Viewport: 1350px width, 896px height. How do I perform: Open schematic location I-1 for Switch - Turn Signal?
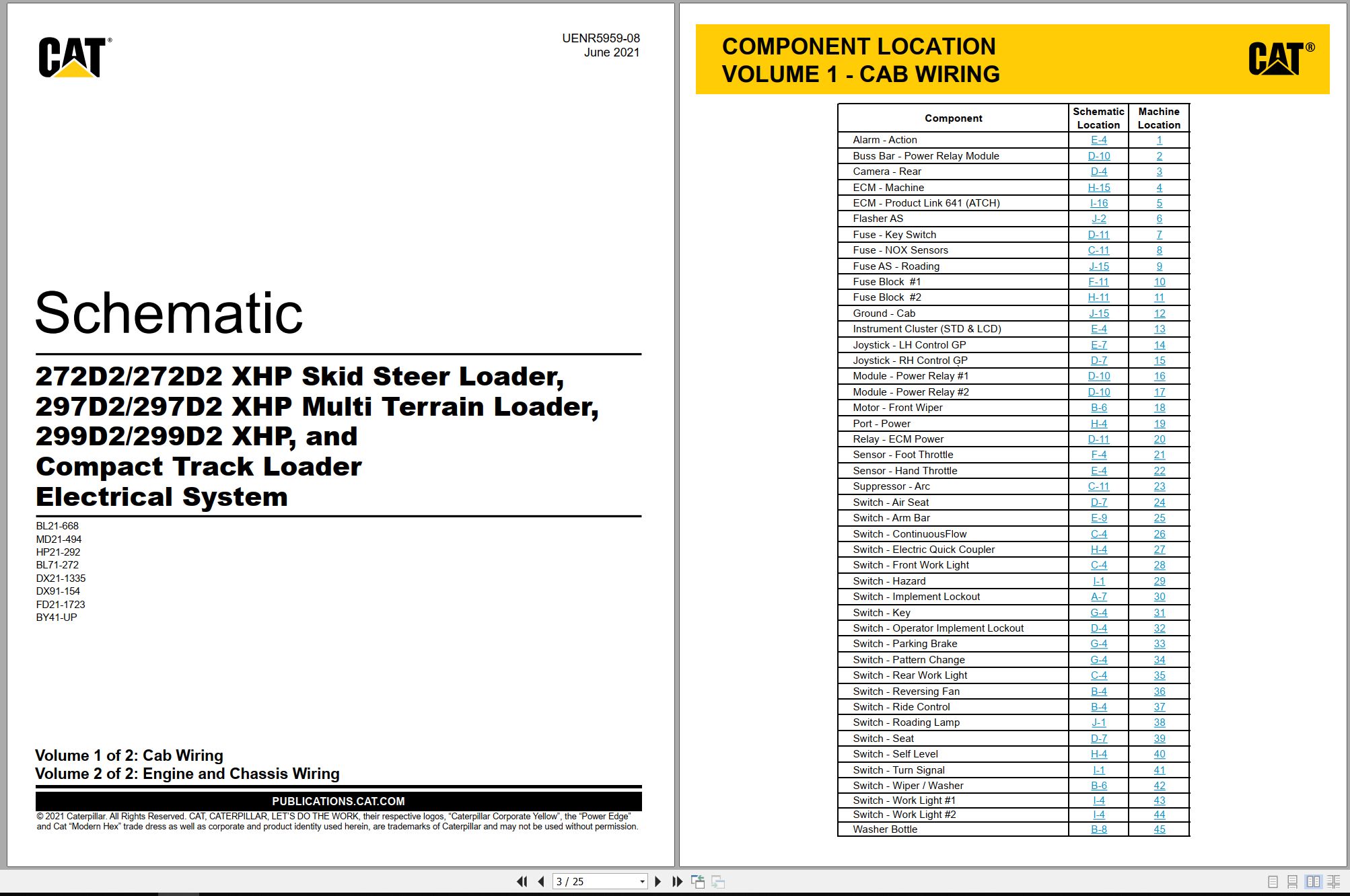1098,770
